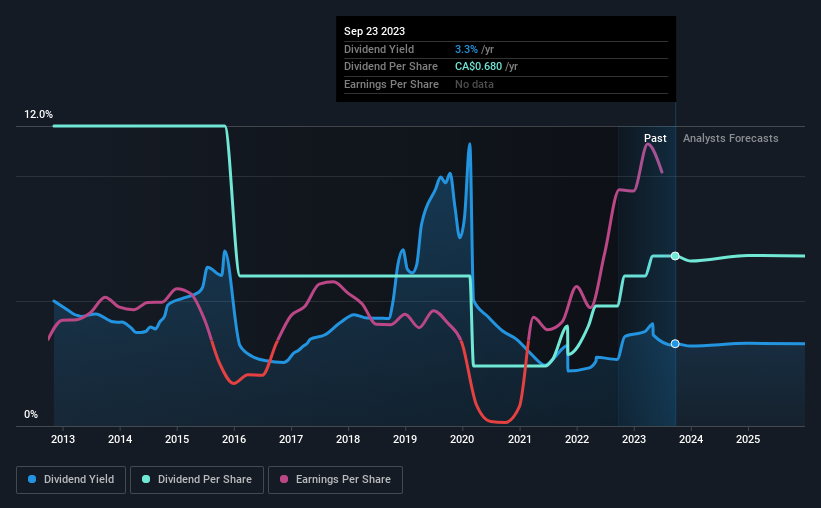Click the 'Analysts Forecasts' label
821x508 pixels.
[x=730, y=138]
